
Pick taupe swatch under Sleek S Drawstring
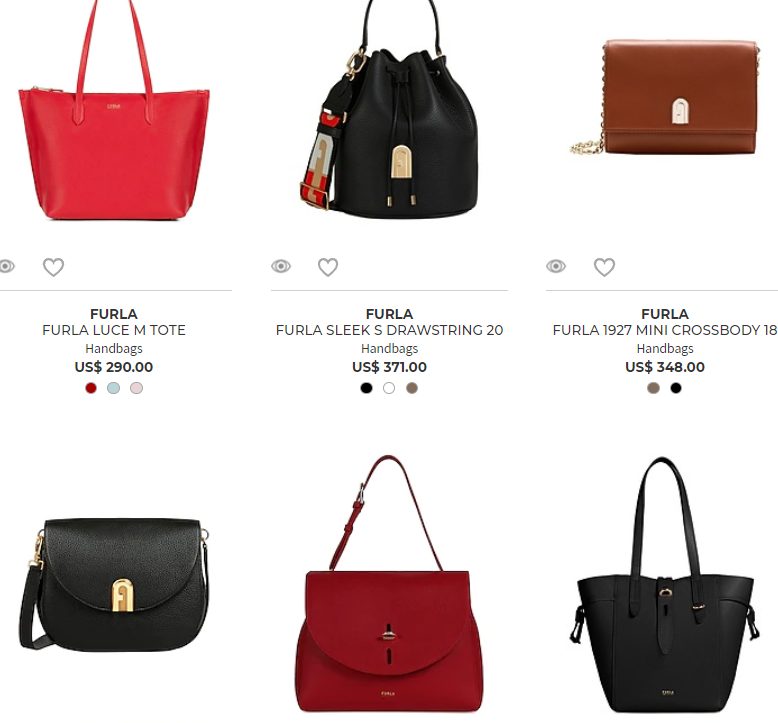[x=412, y=388]
